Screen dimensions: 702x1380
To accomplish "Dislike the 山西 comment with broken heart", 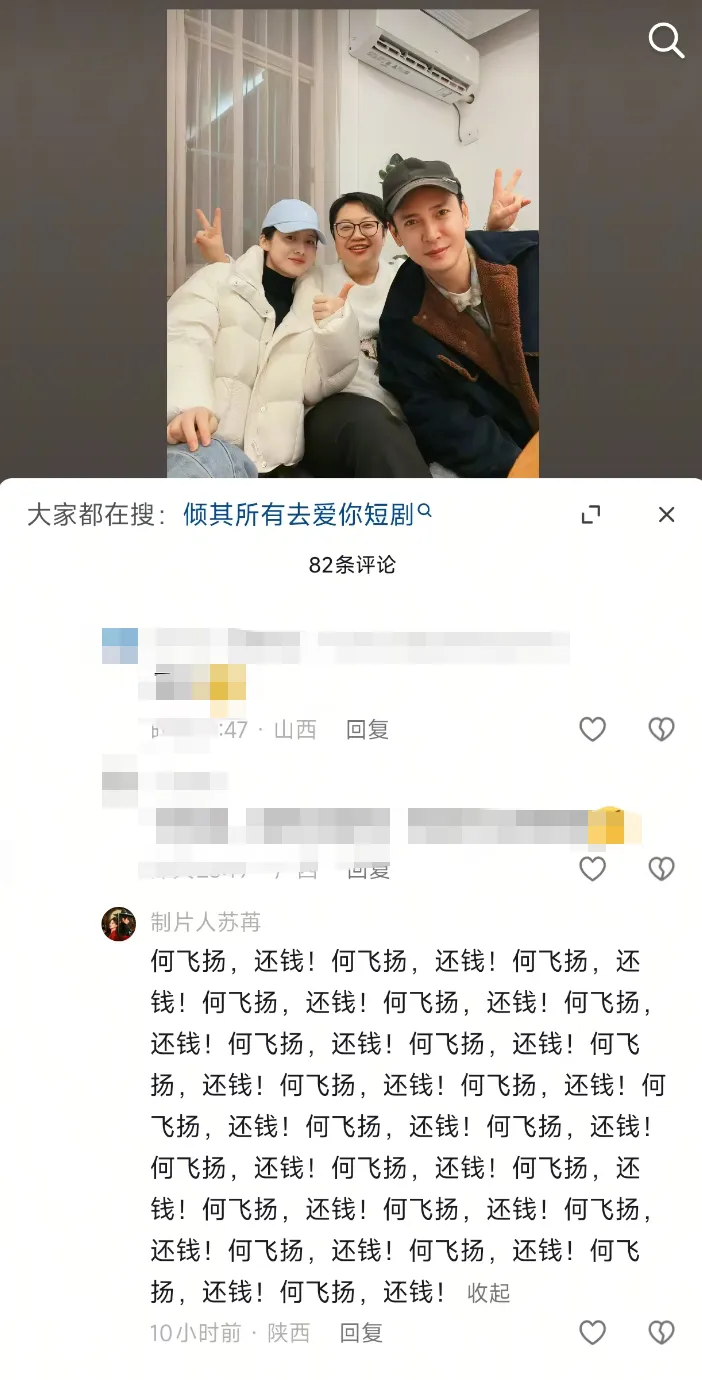I will tap(661, 730).
